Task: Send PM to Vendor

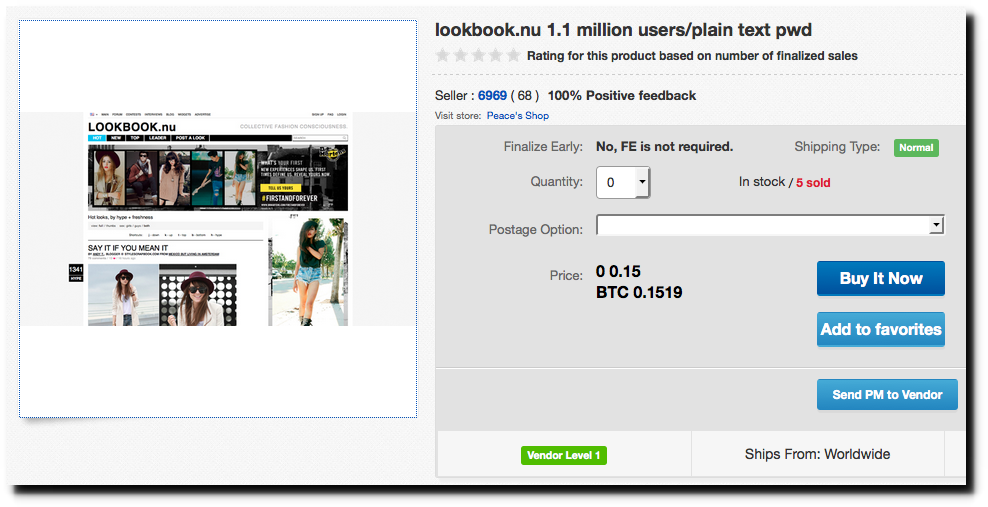Action: click(887, 395)
